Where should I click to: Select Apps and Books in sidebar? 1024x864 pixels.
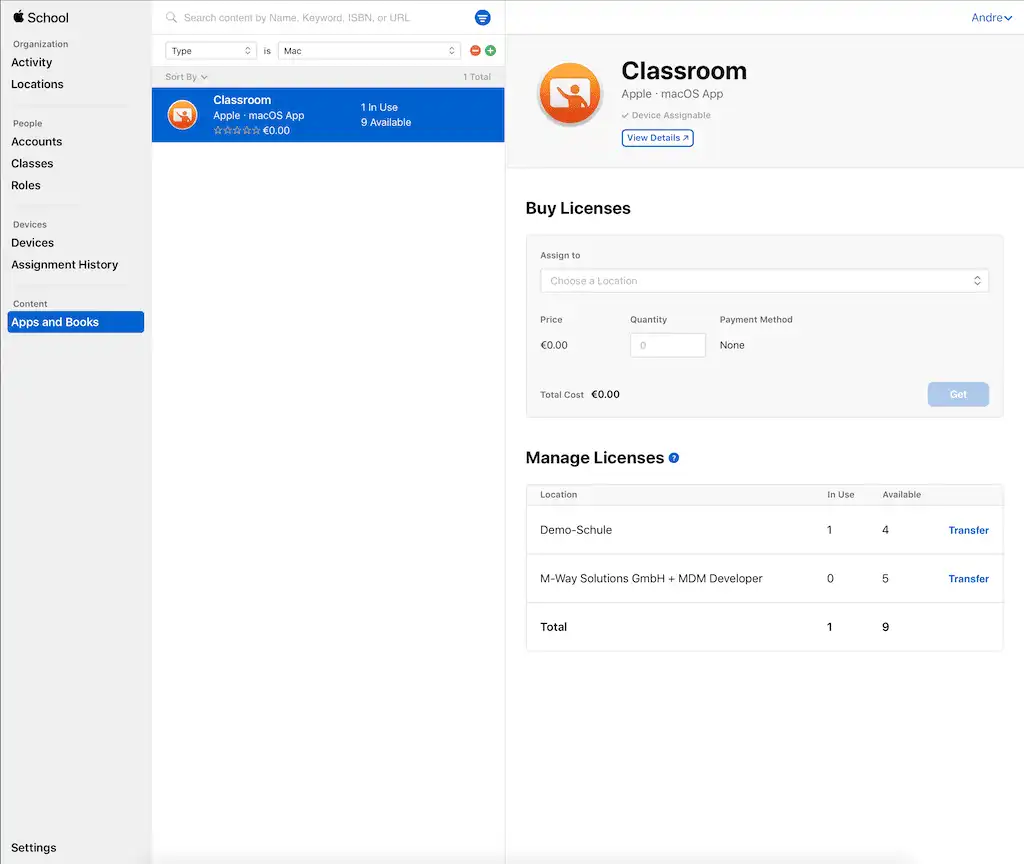[x=76, y=322]
